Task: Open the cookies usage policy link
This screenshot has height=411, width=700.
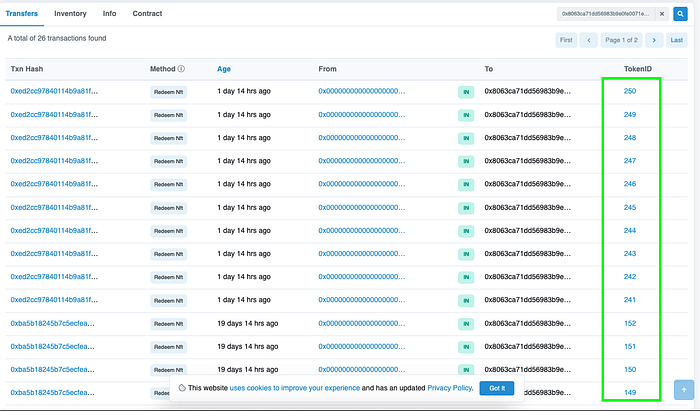Action: coord(295,388)
